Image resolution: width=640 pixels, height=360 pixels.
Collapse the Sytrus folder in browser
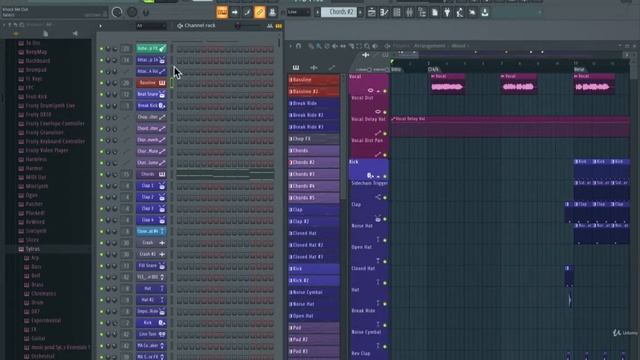click(x=32, y=249)
